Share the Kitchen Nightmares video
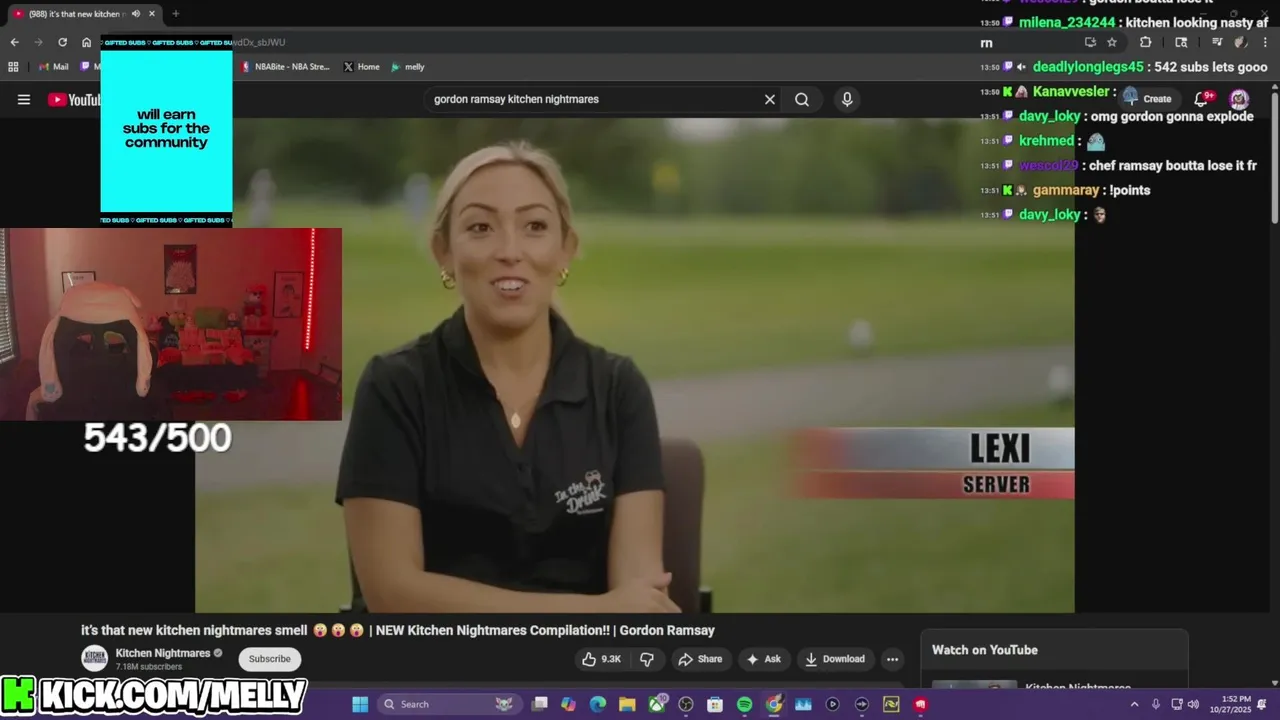 tap(700, 659)
